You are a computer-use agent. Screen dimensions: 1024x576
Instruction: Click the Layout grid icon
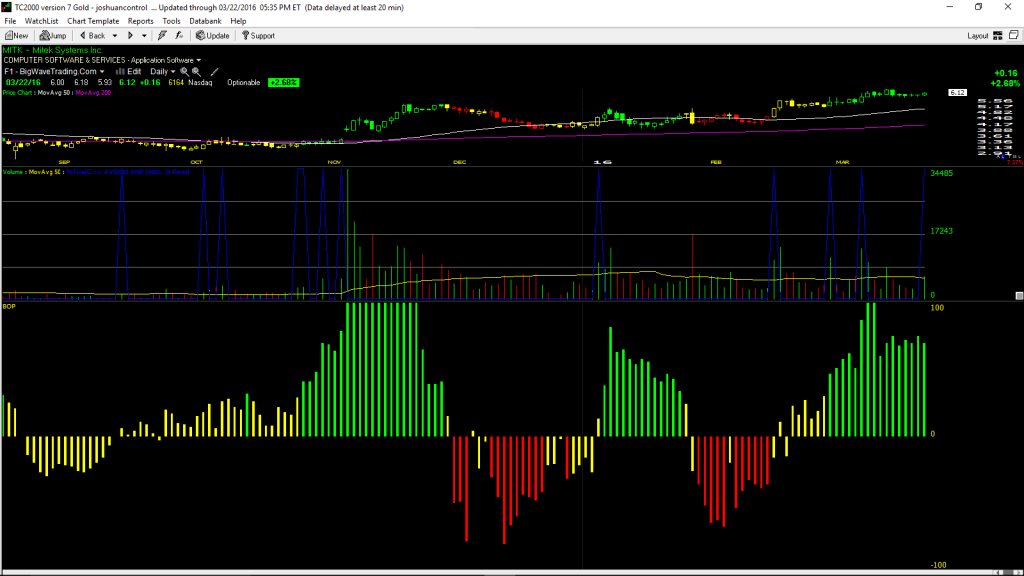[x=998, y=36]
